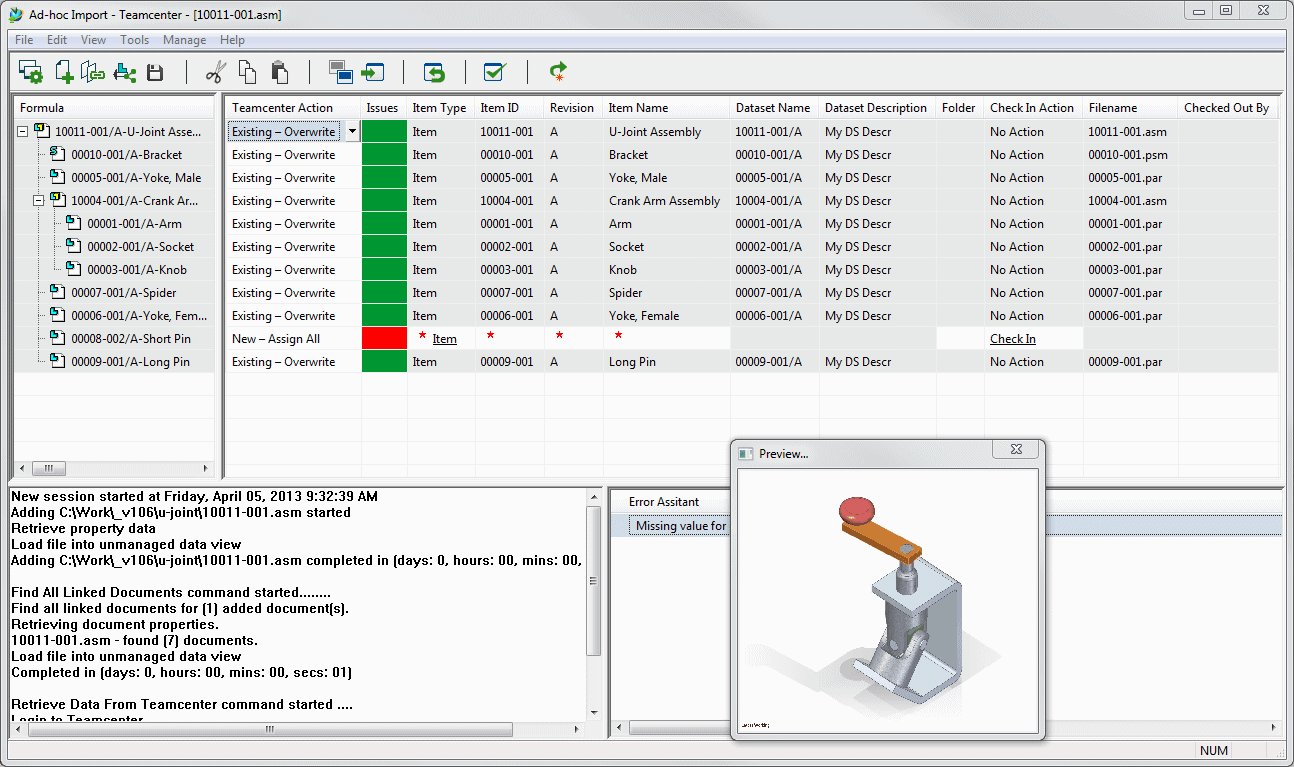Open Teamcenter Action dropdown for U-Joint Assembly
The image size is (1294, 767).
tap(352, 132)
